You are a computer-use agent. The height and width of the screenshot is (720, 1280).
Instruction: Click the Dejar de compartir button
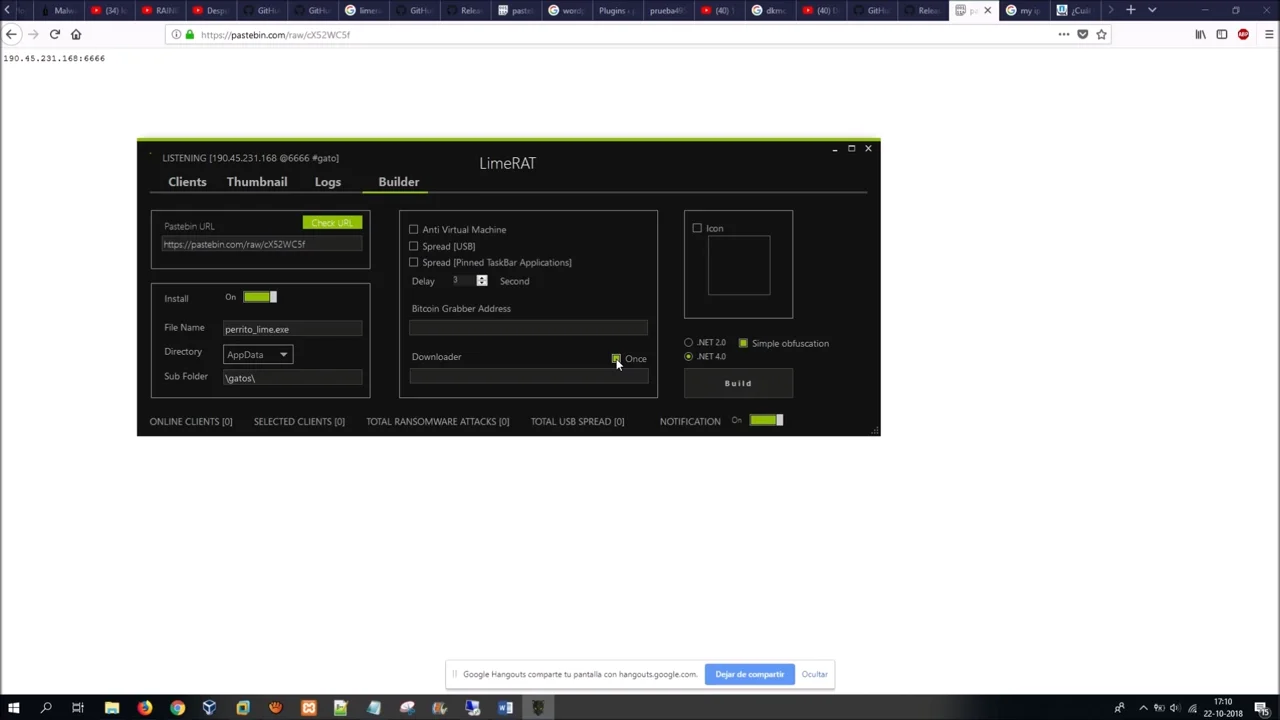(x=749, y=674)
